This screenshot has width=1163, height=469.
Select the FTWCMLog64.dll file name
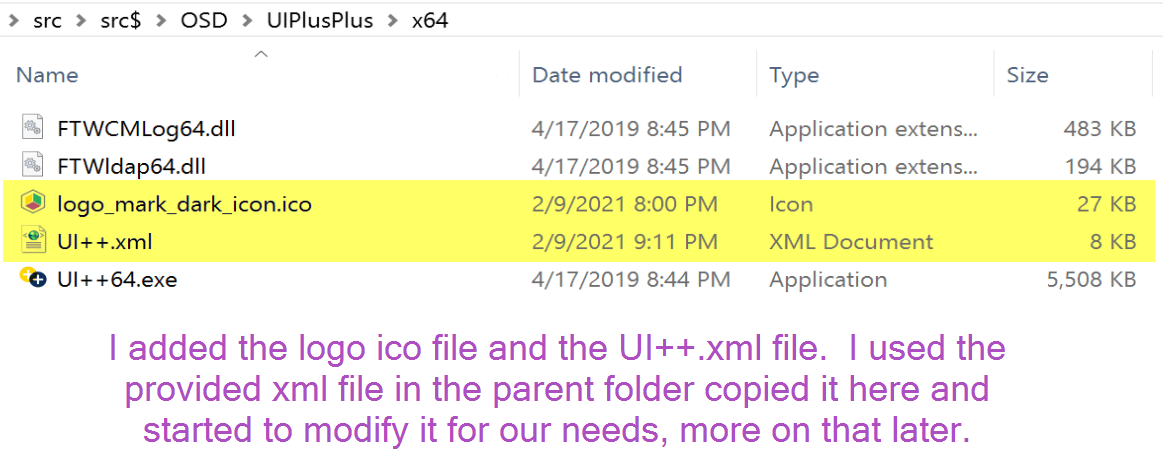pyautogui.click(x=147, y=128)
